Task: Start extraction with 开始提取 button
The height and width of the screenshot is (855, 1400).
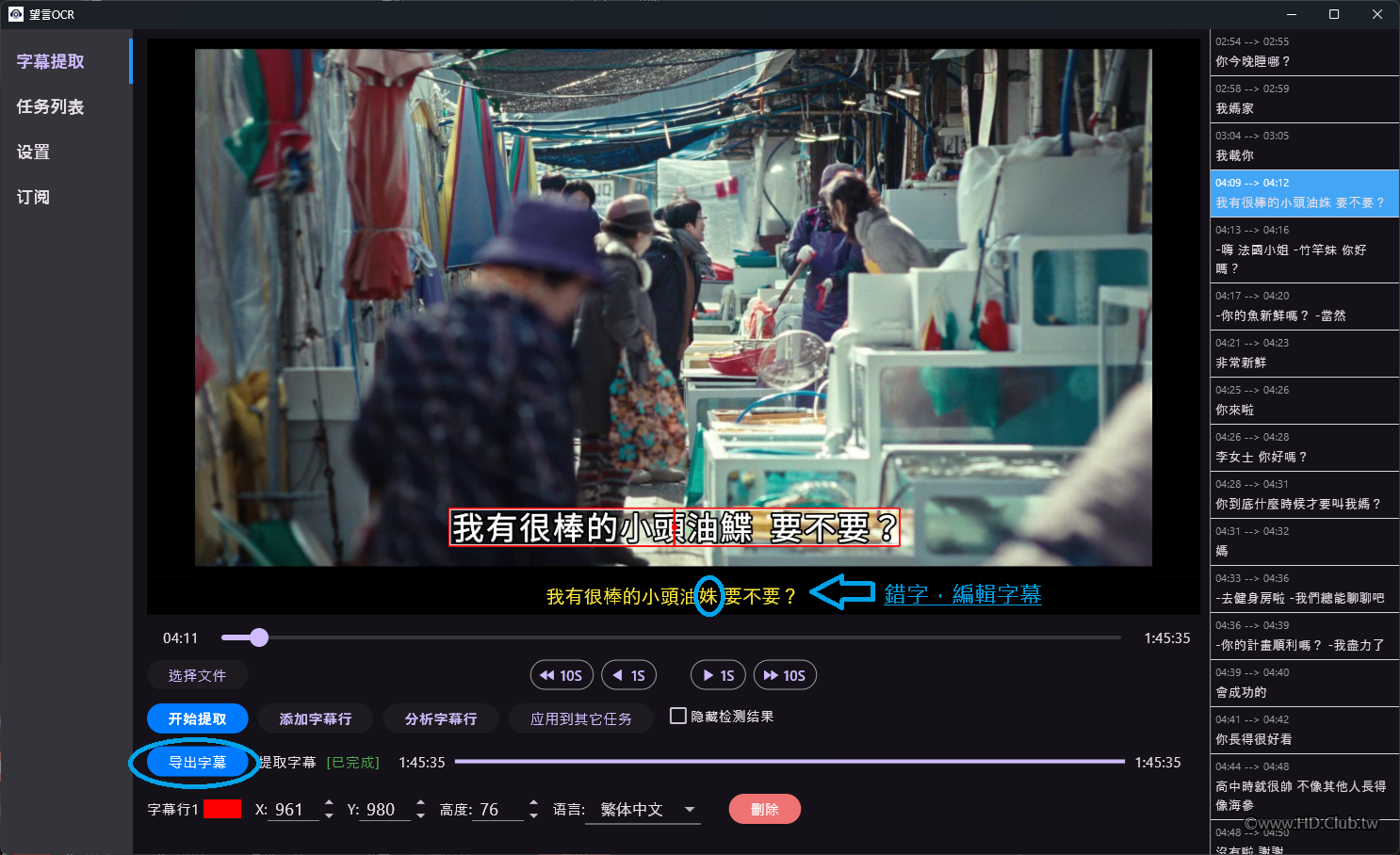Action: point(197,718)
